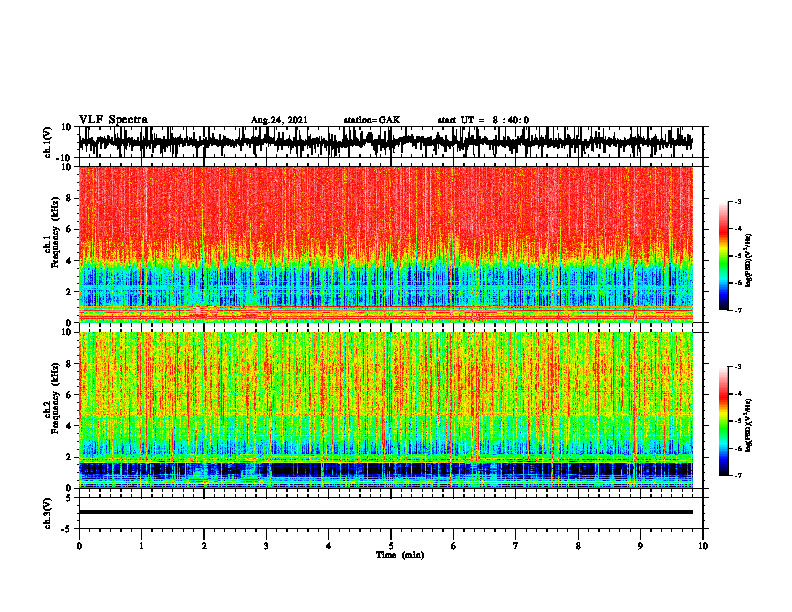Click the ch.1 voltage waveform trace
Viewport: 792px width, 612px height.
(385, 142)
